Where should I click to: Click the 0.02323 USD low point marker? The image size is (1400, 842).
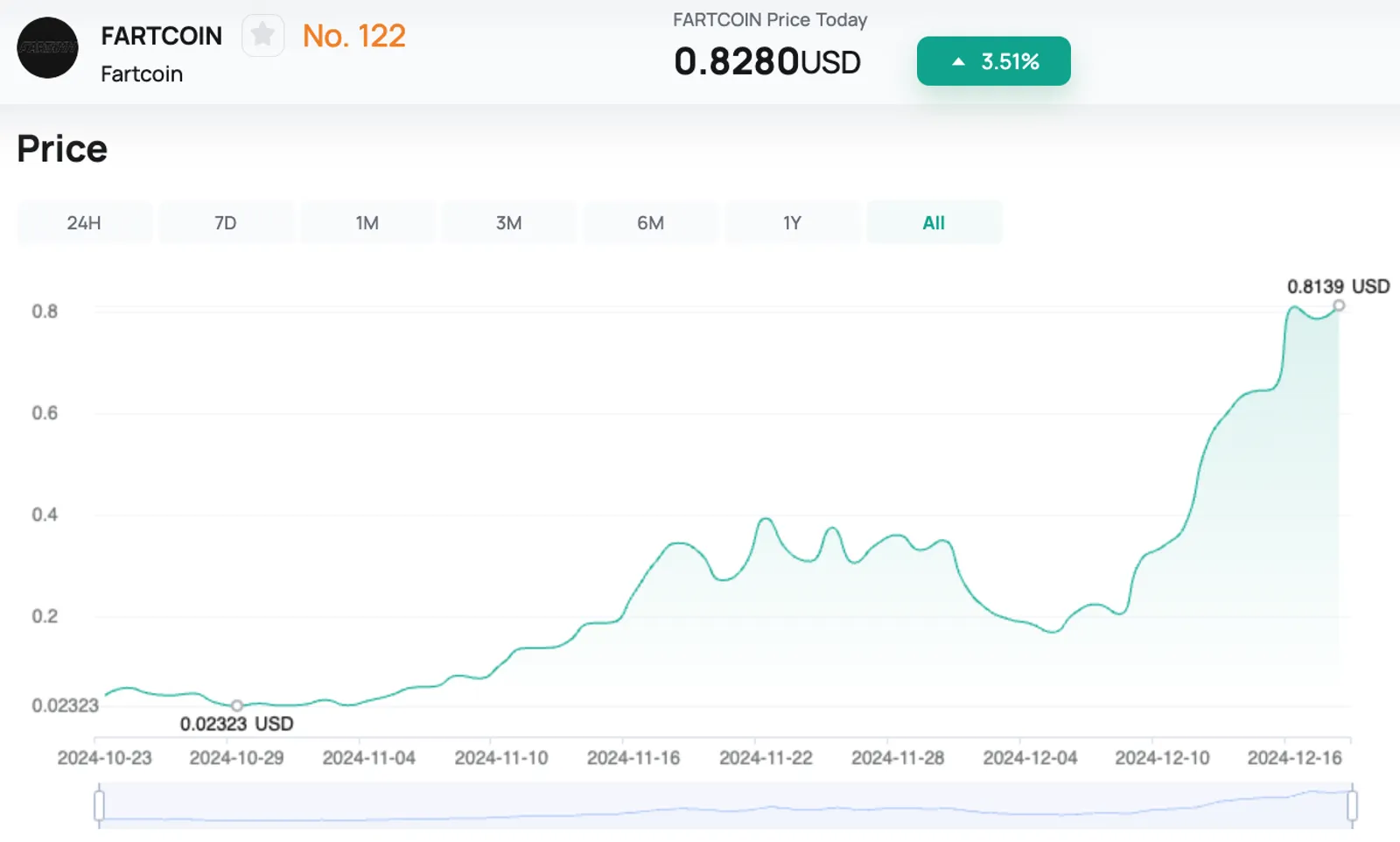tap(237, 705)
